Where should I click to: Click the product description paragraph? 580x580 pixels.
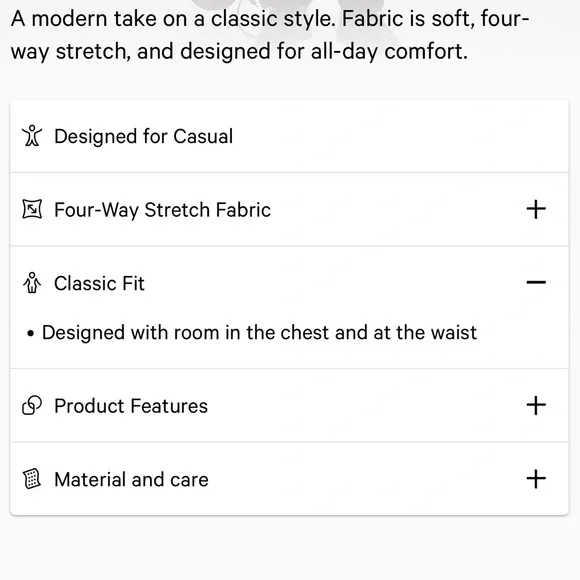(270, 35)
